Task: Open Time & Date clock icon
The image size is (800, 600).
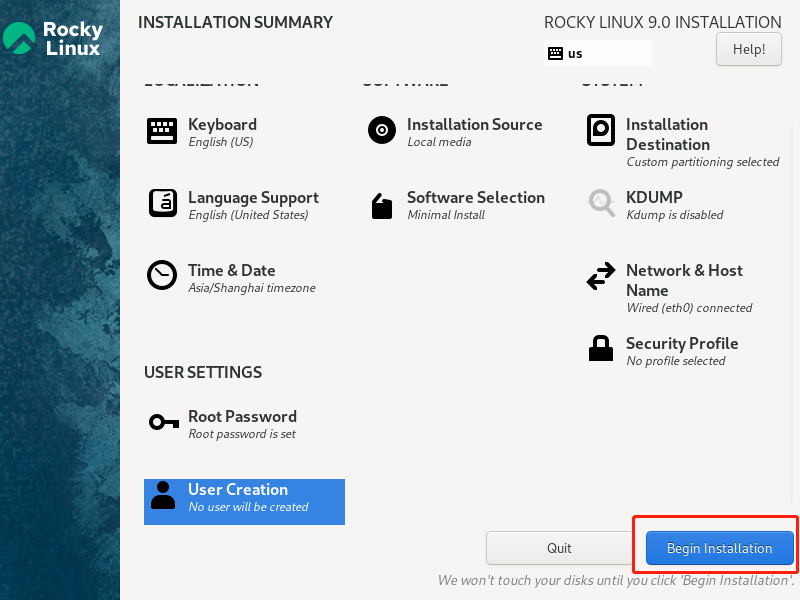Action: coord(162,275)
